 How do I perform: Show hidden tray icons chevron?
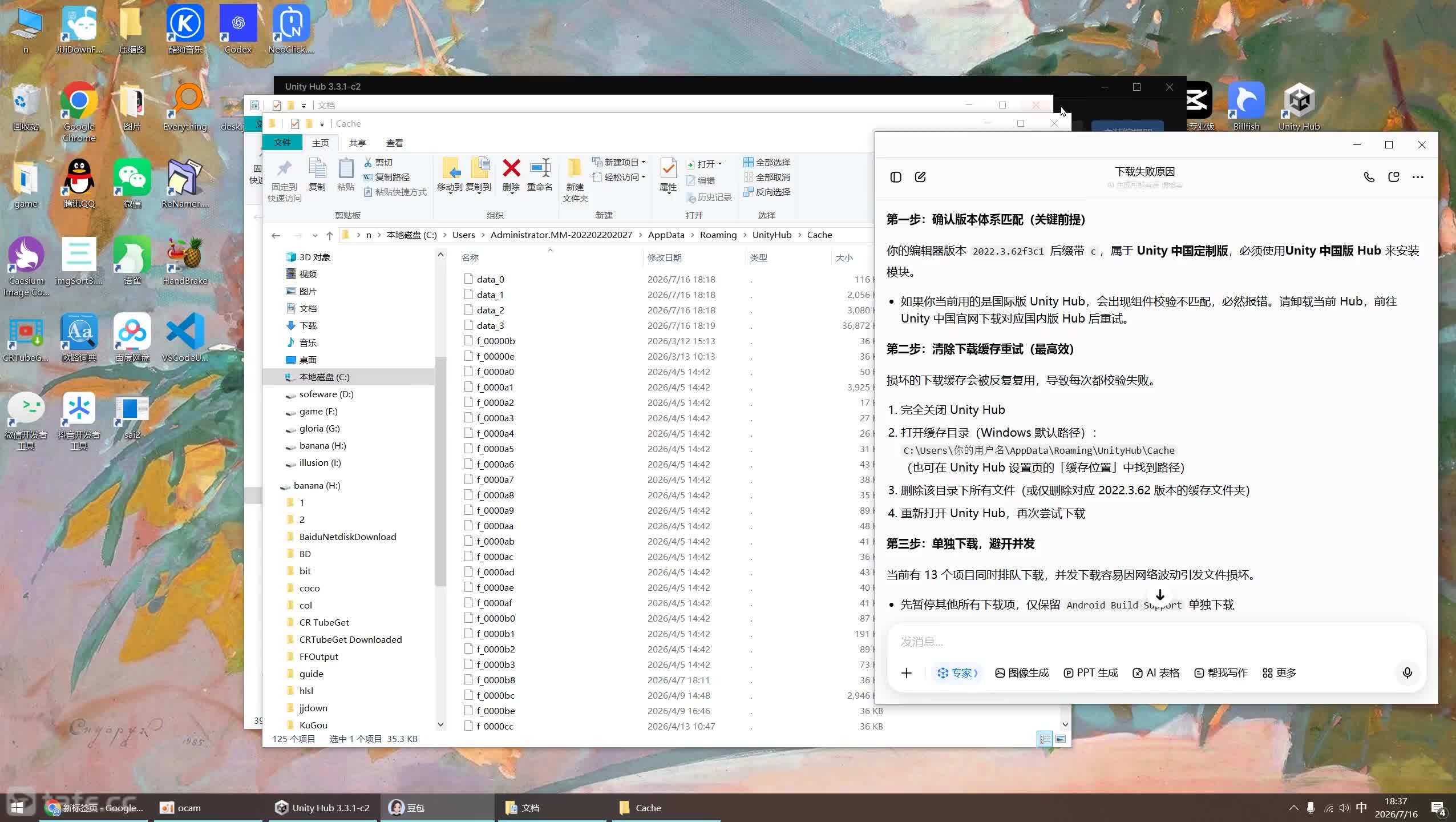click(1293, 808)
